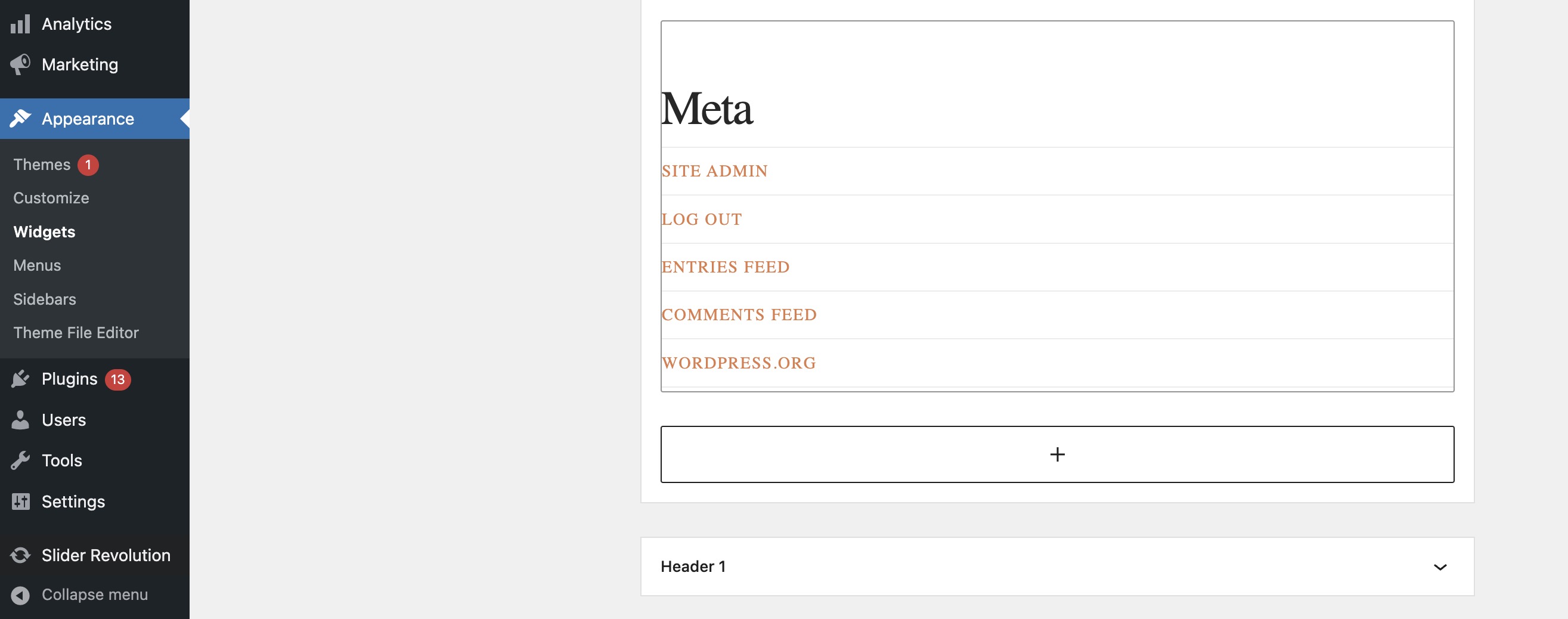The width and height of the screenshot is (1568, 619).
Task: Open Sidebars under Appearance
Action: point(45,299)
